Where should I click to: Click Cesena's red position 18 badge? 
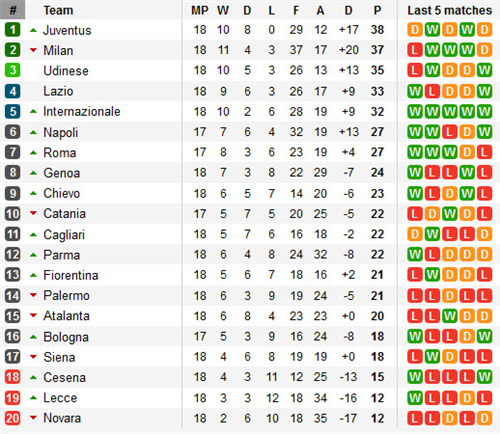click(x=13, y=377)
